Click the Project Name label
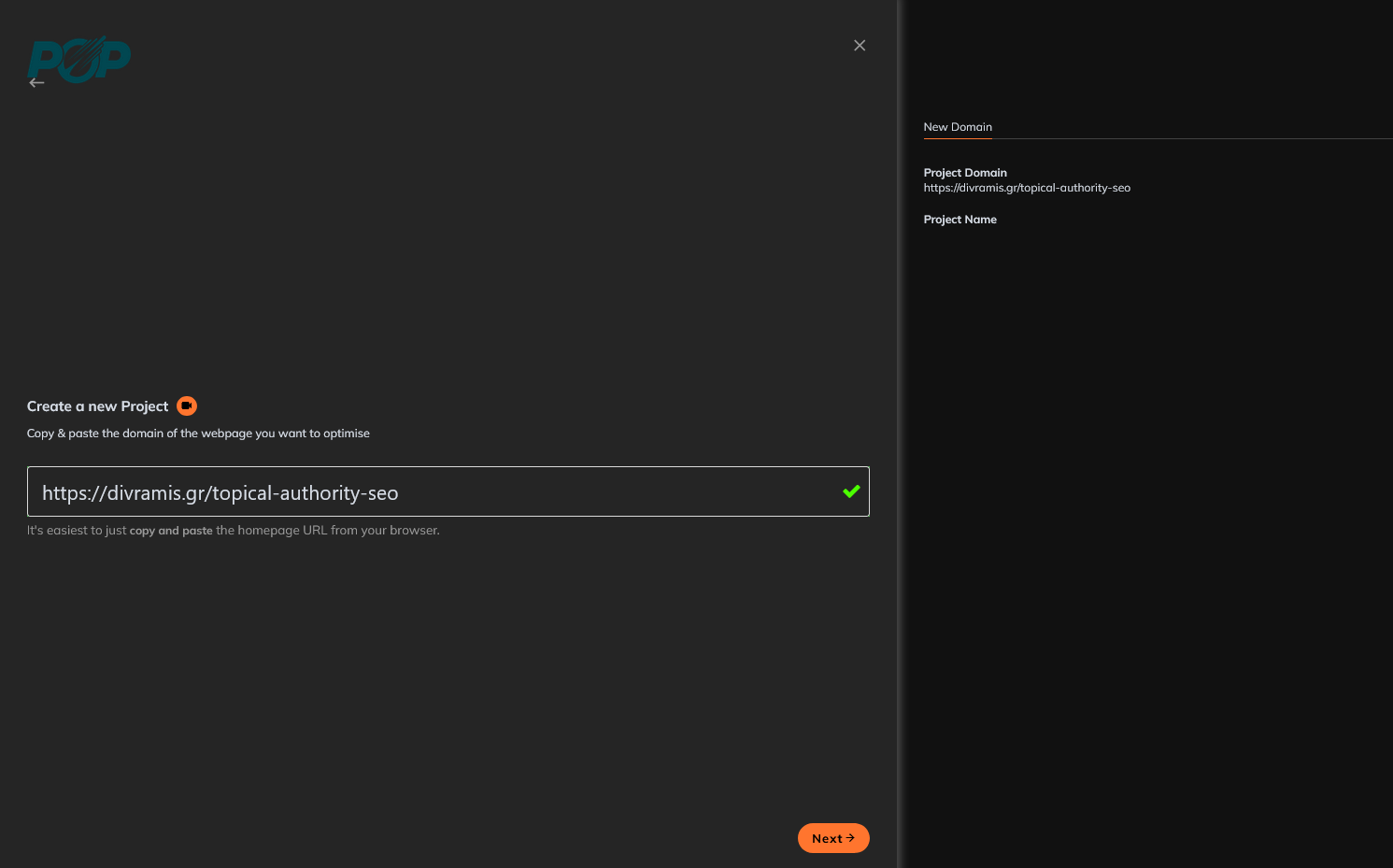The height and width of the screenshot is (868, 1393). click(959, 219)
